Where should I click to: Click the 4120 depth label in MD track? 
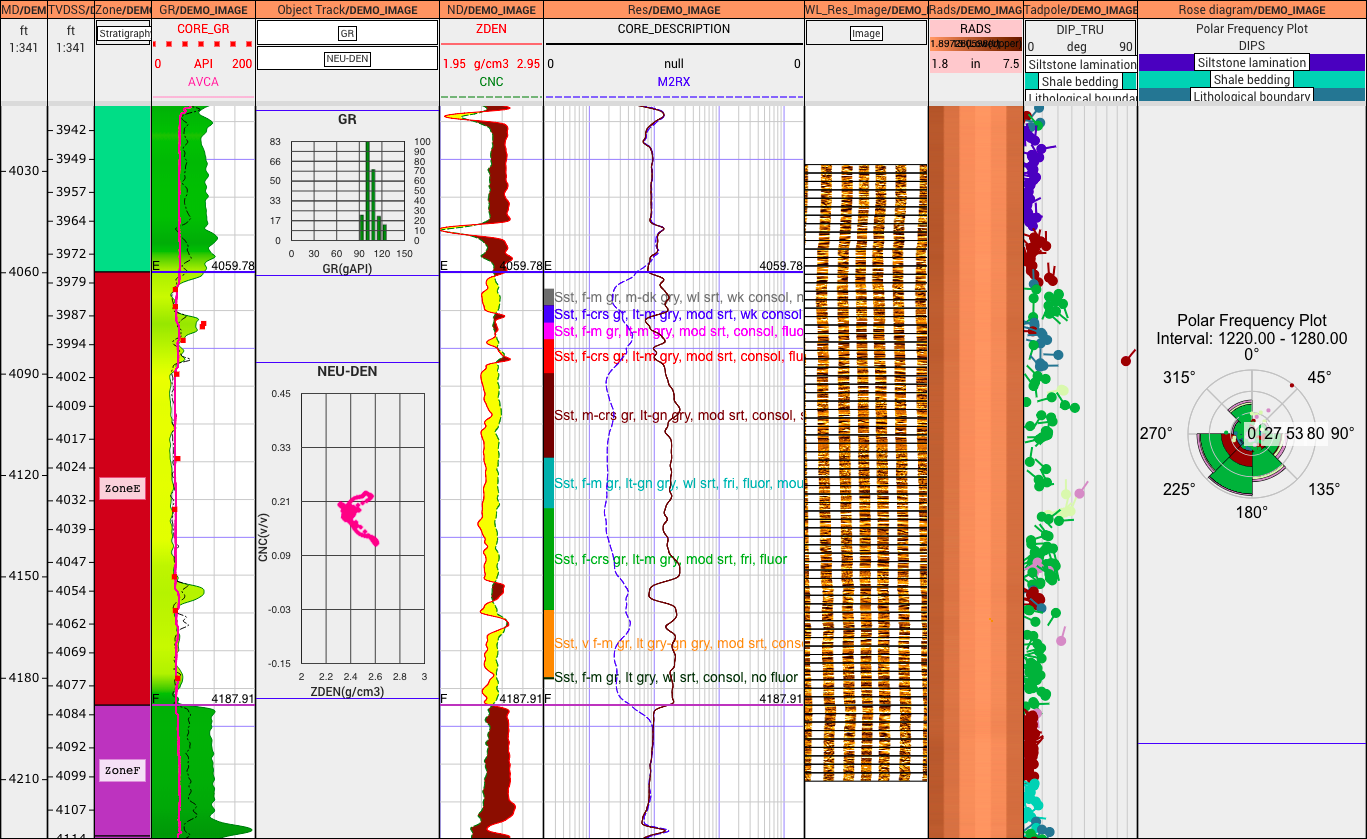24,474
